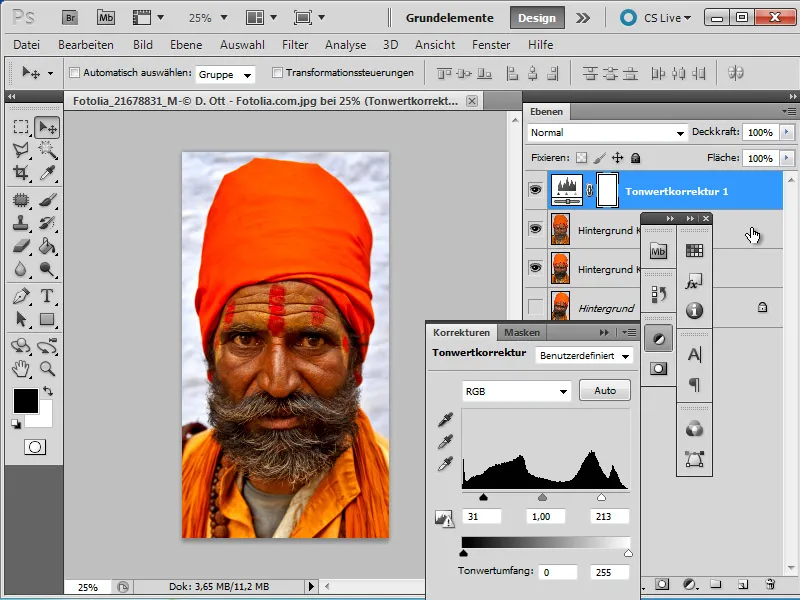Select the Healing Brush tool
The width and height of the screenshot is (800, 600).
[21, 200]
